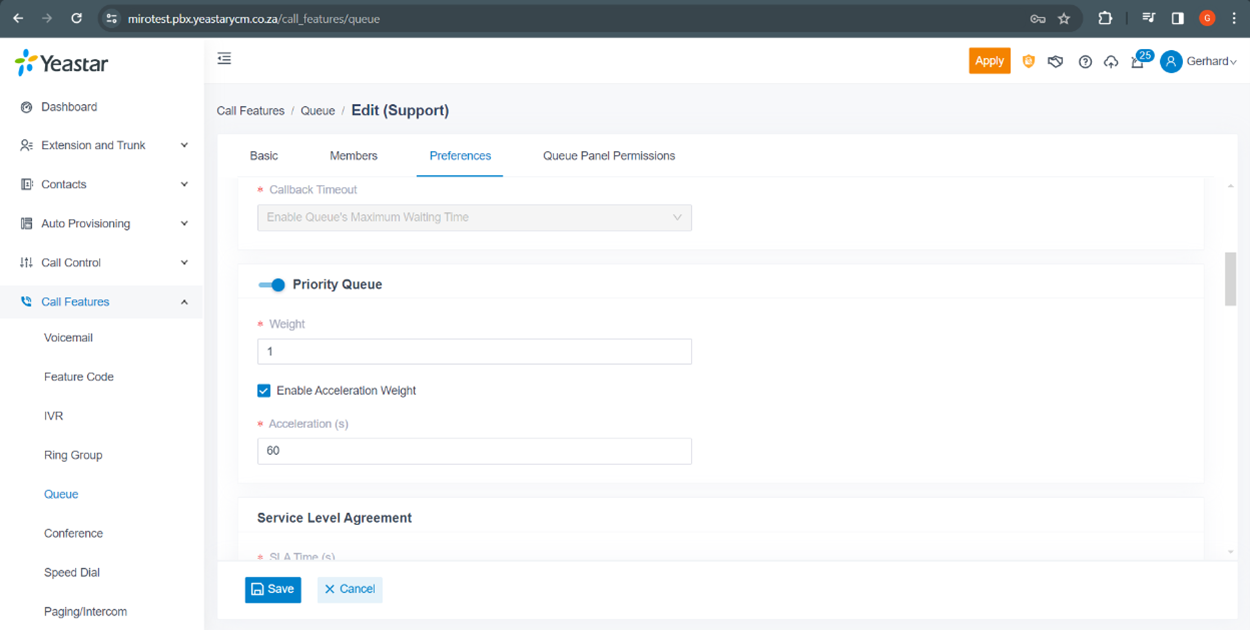This screenshot has height=630, width=1250.
Task: Click the page's vertical scrollbar thumb
Action: pos(1230,279)
